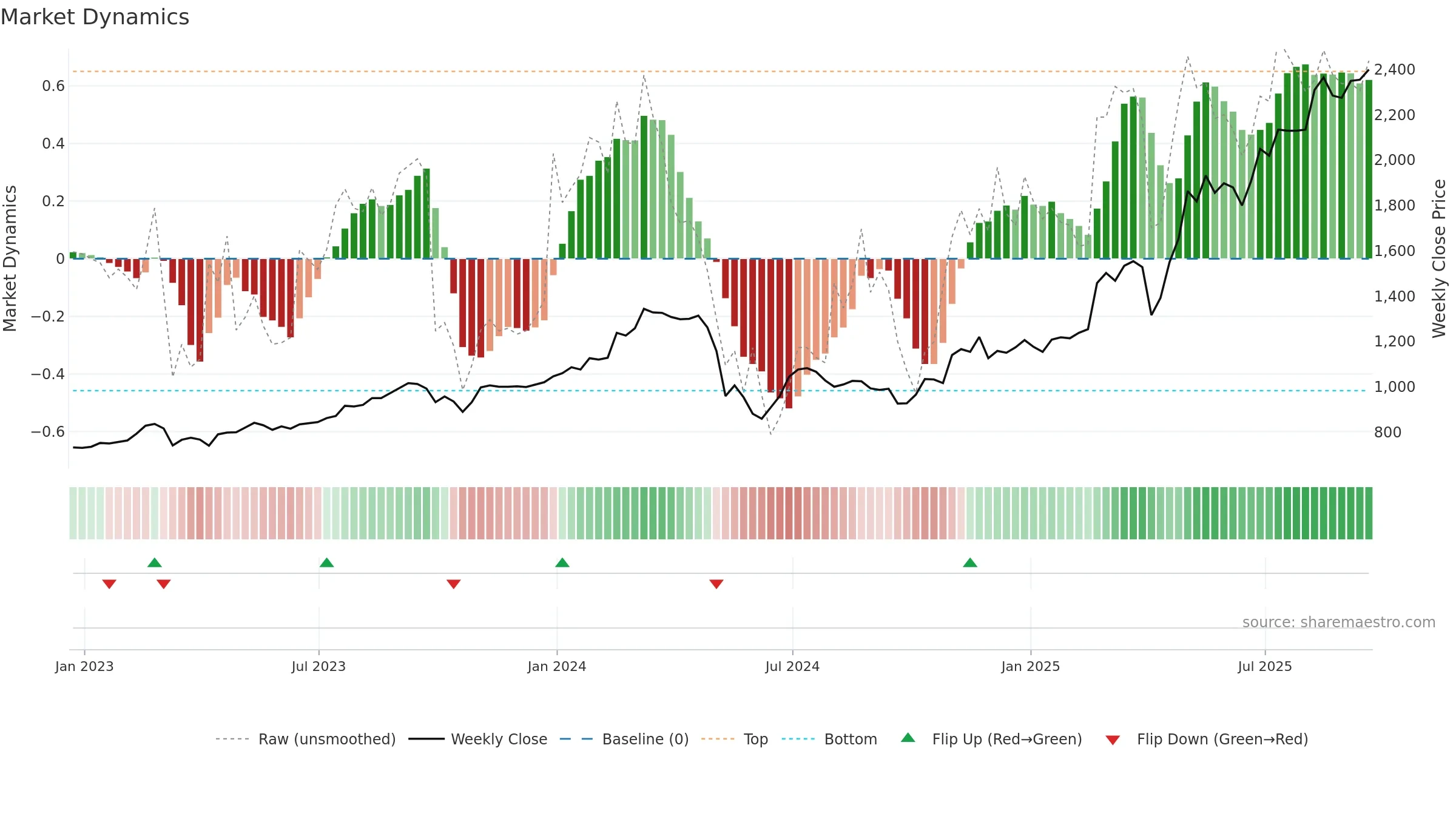Click the source: sharemaestro.com text
The width and height of the screenshot is (1456, 819).
(x=1339, y=622)
